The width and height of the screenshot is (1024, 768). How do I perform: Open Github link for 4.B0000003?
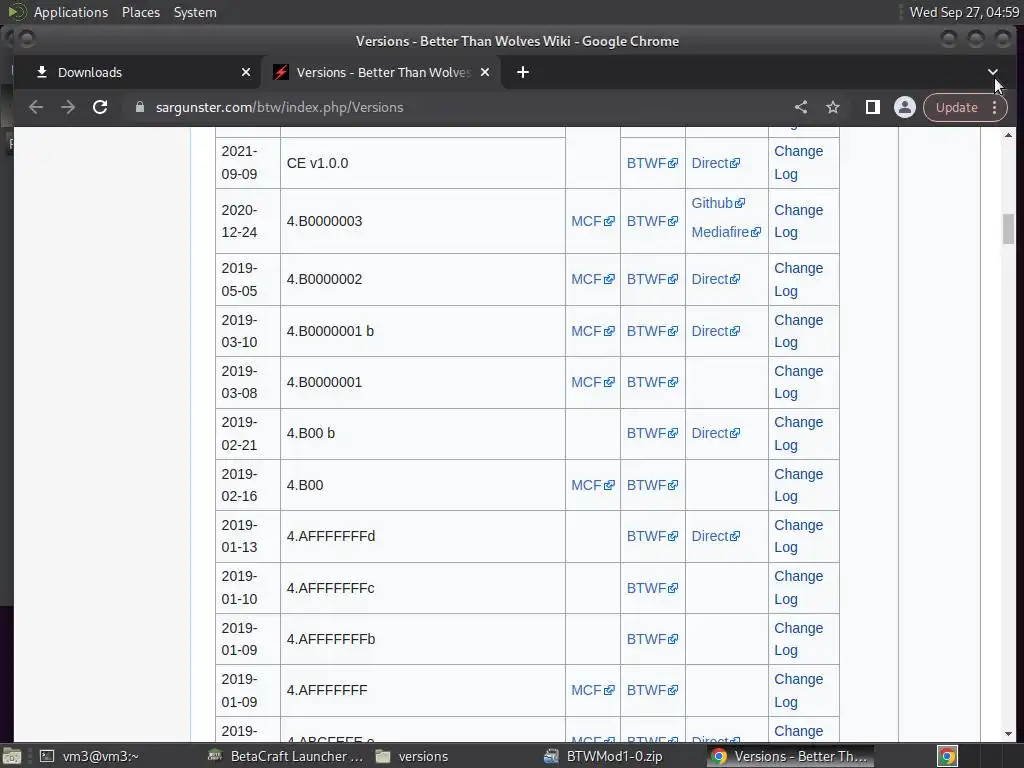point(718,203)
